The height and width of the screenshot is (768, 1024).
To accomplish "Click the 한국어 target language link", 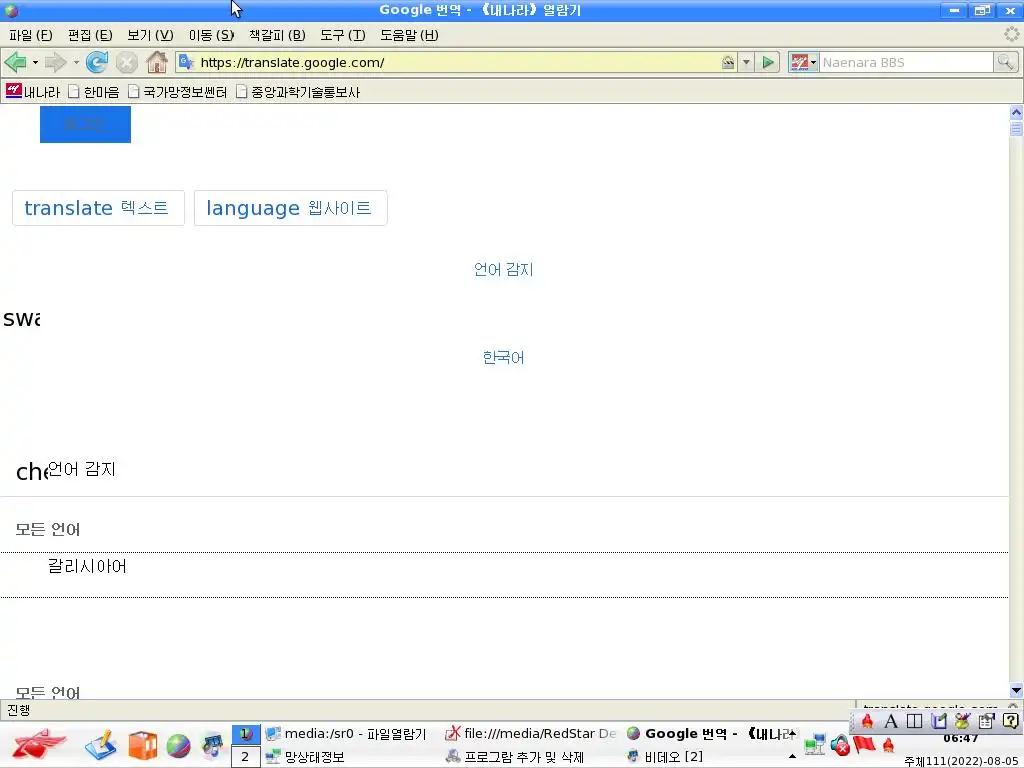I will tap(504, 358).
